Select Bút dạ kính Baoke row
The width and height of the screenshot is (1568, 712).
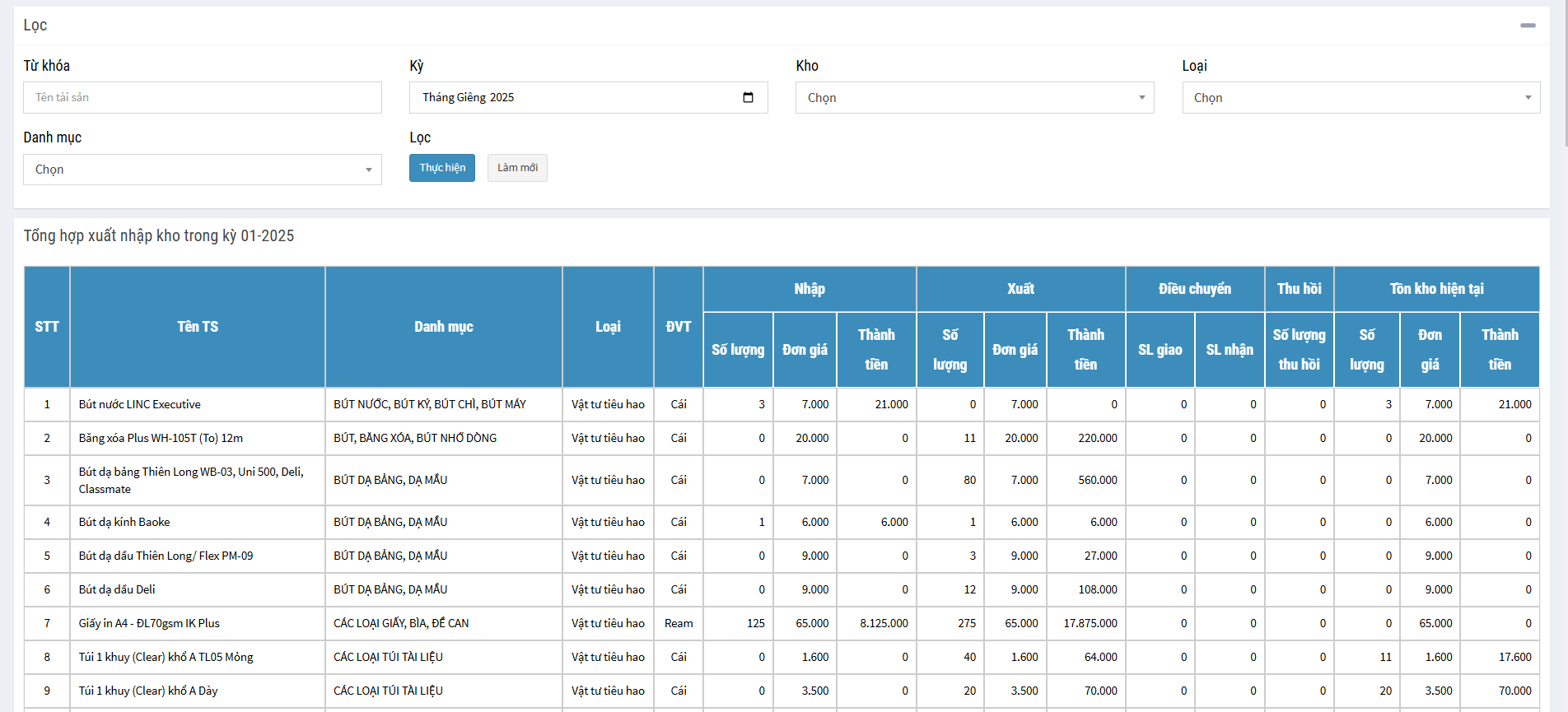[x=124, y=522]
